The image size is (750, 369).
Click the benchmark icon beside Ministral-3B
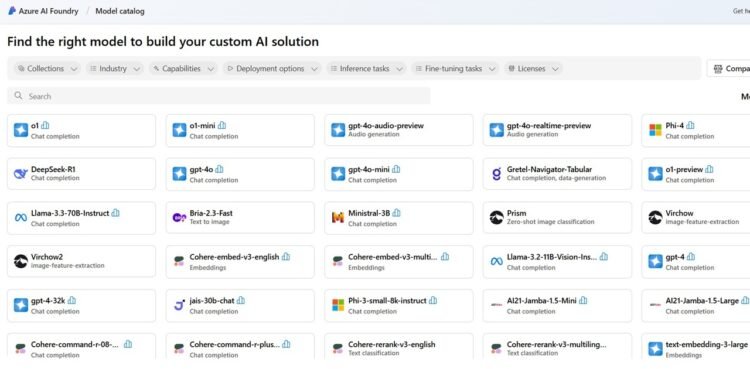(x=397, y=213)
